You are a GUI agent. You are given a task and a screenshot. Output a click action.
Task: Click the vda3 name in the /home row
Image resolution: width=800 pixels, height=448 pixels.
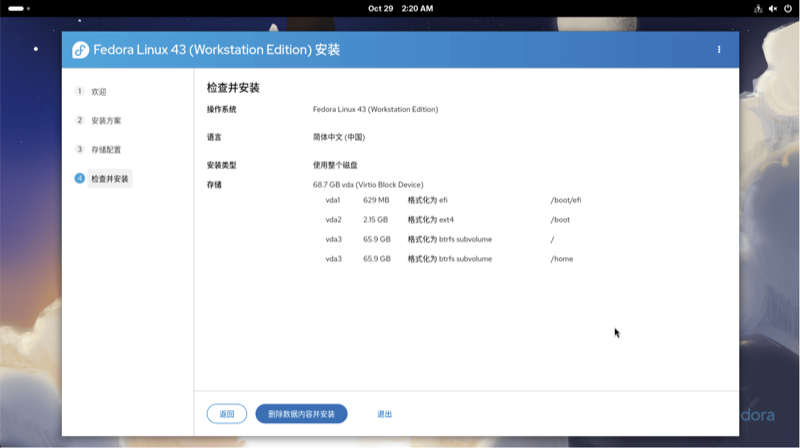(334, 259)
